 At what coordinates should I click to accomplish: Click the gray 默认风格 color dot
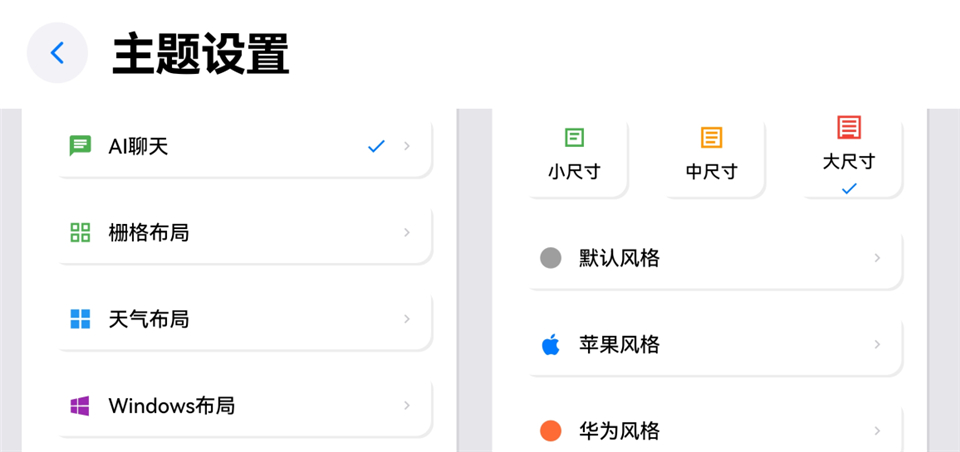pyautogui.click(x=550, y=258)
